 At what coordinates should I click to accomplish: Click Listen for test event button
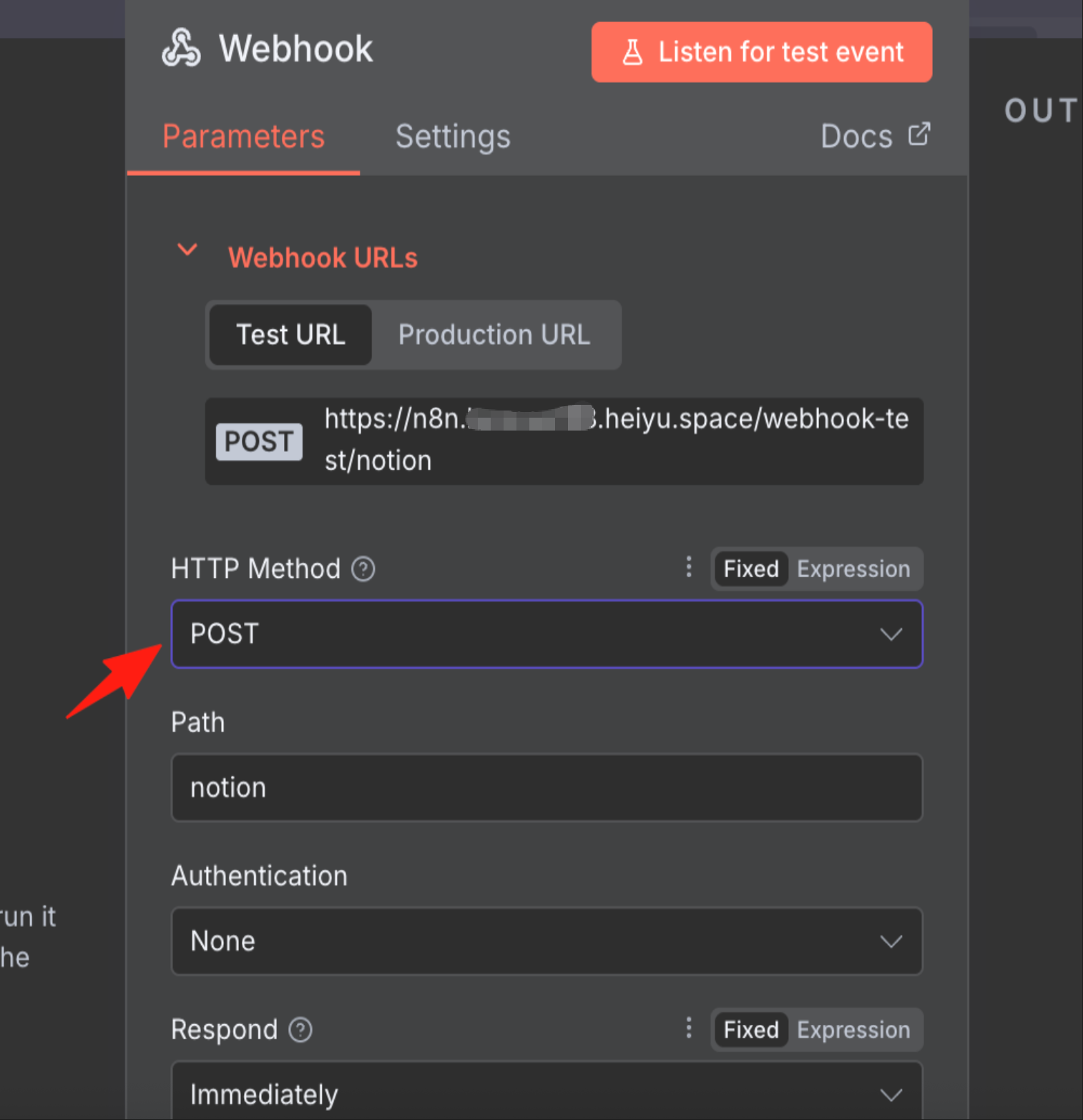762,52
